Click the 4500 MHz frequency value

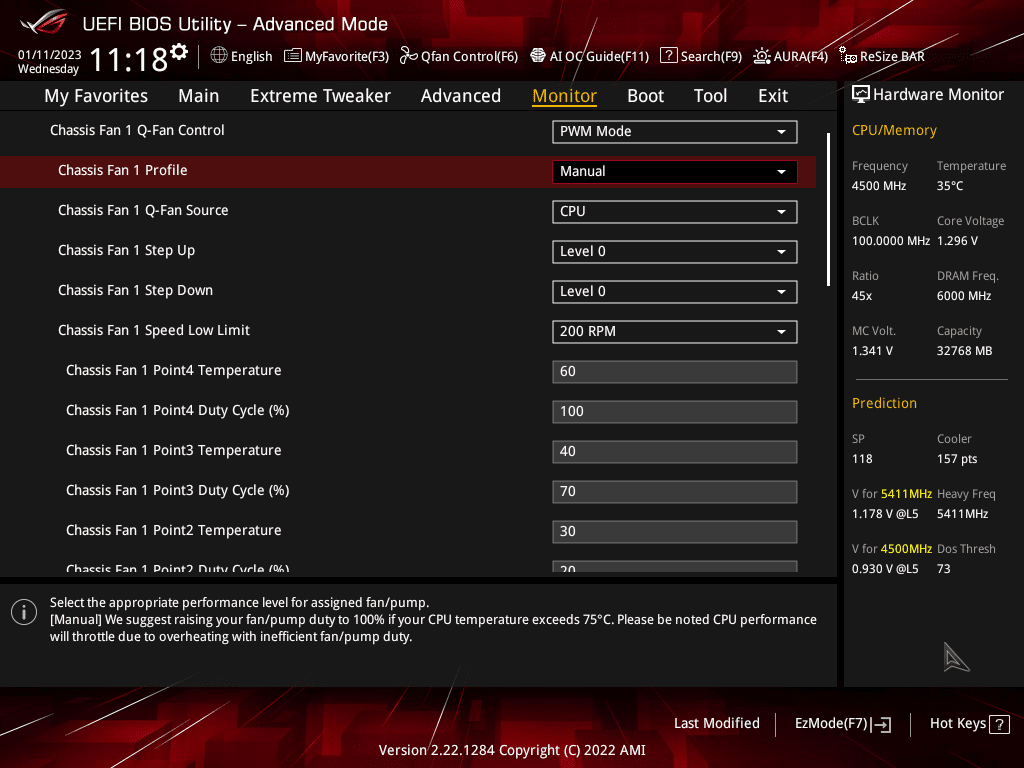point(878,186)
